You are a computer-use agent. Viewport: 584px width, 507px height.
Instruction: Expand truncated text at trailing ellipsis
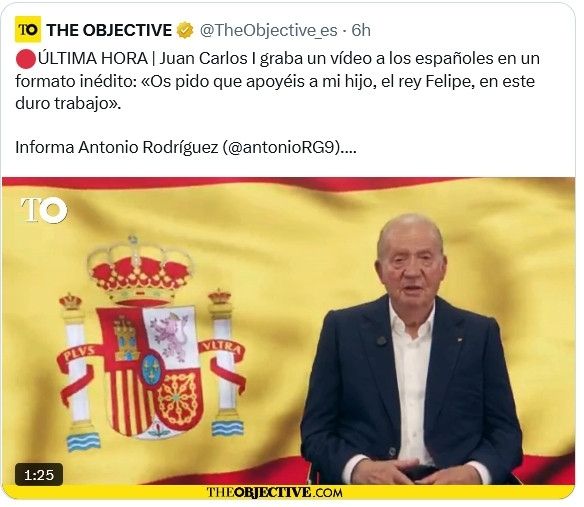(350, 150)
